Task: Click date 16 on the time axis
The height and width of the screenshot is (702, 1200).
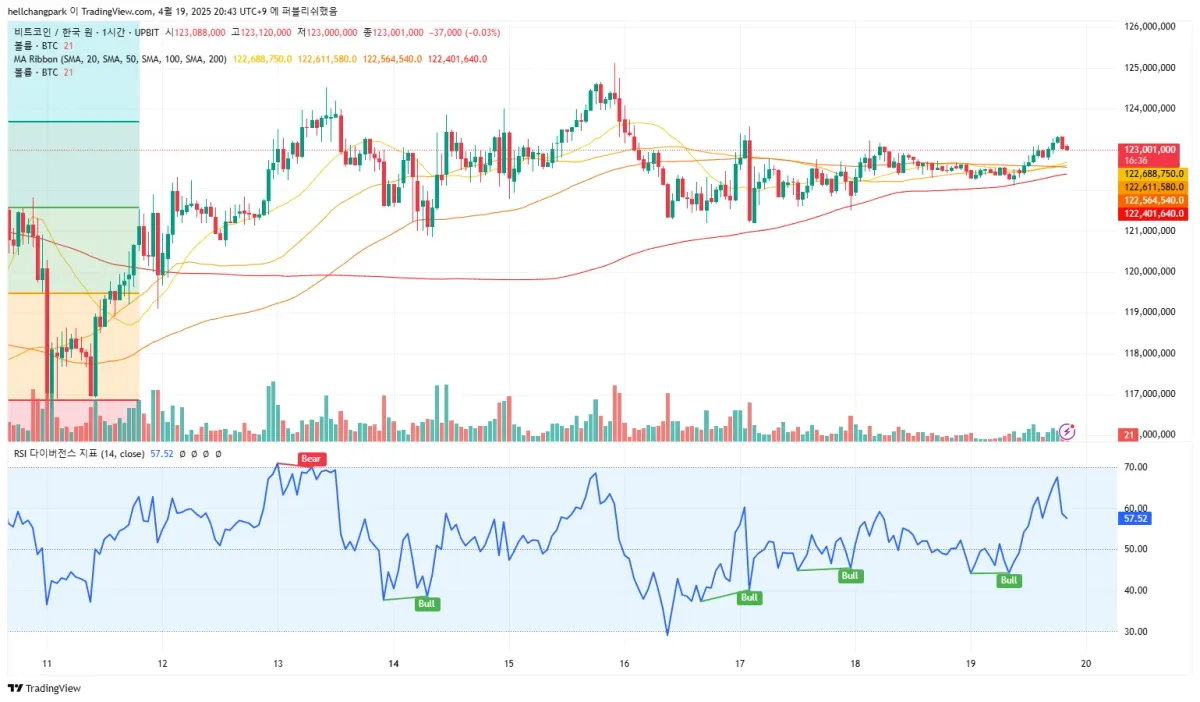Action: (x=624, y=663)
